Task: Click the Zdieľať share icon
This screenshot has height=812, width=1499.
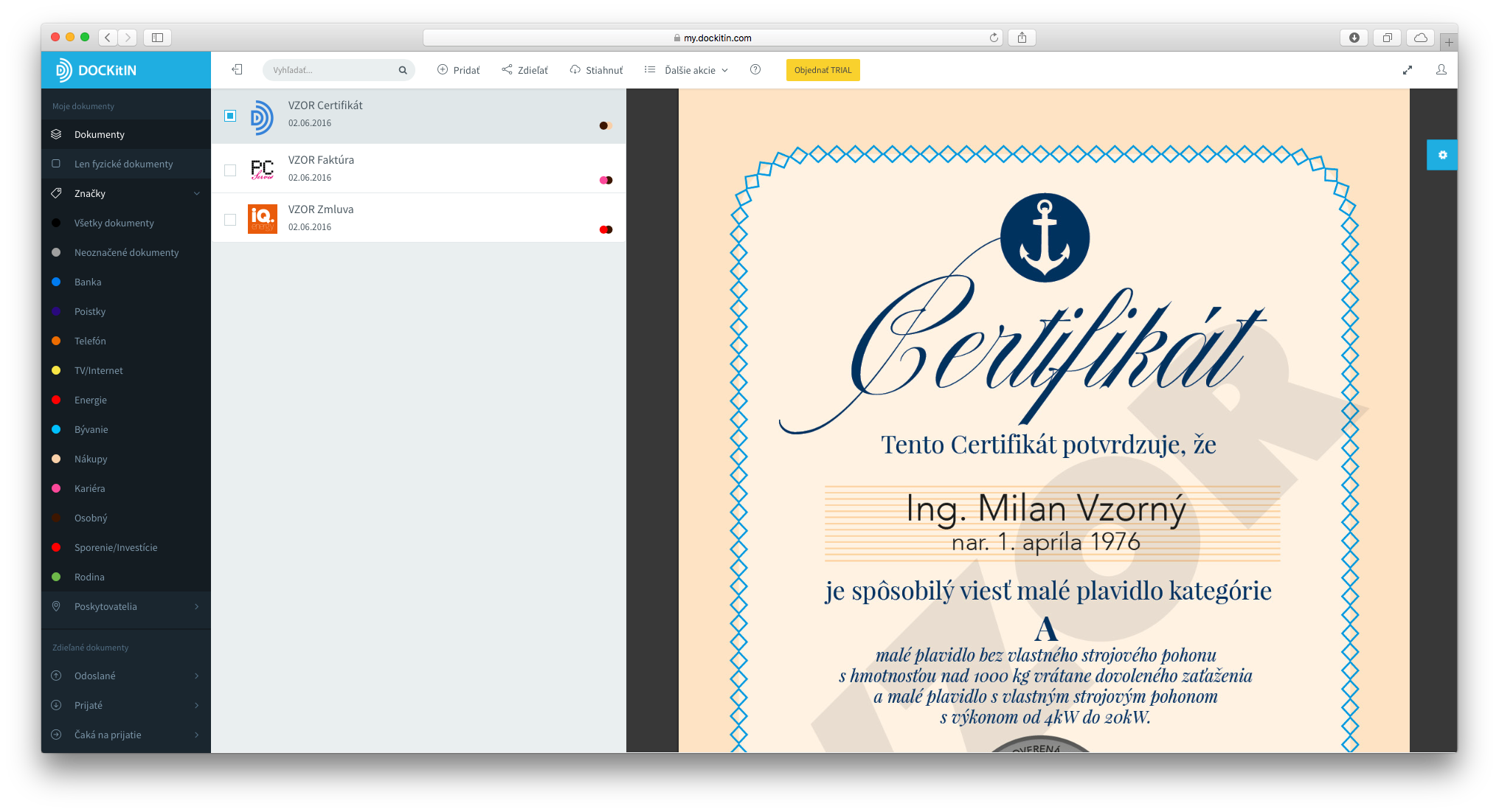Action: pos(507,69)
